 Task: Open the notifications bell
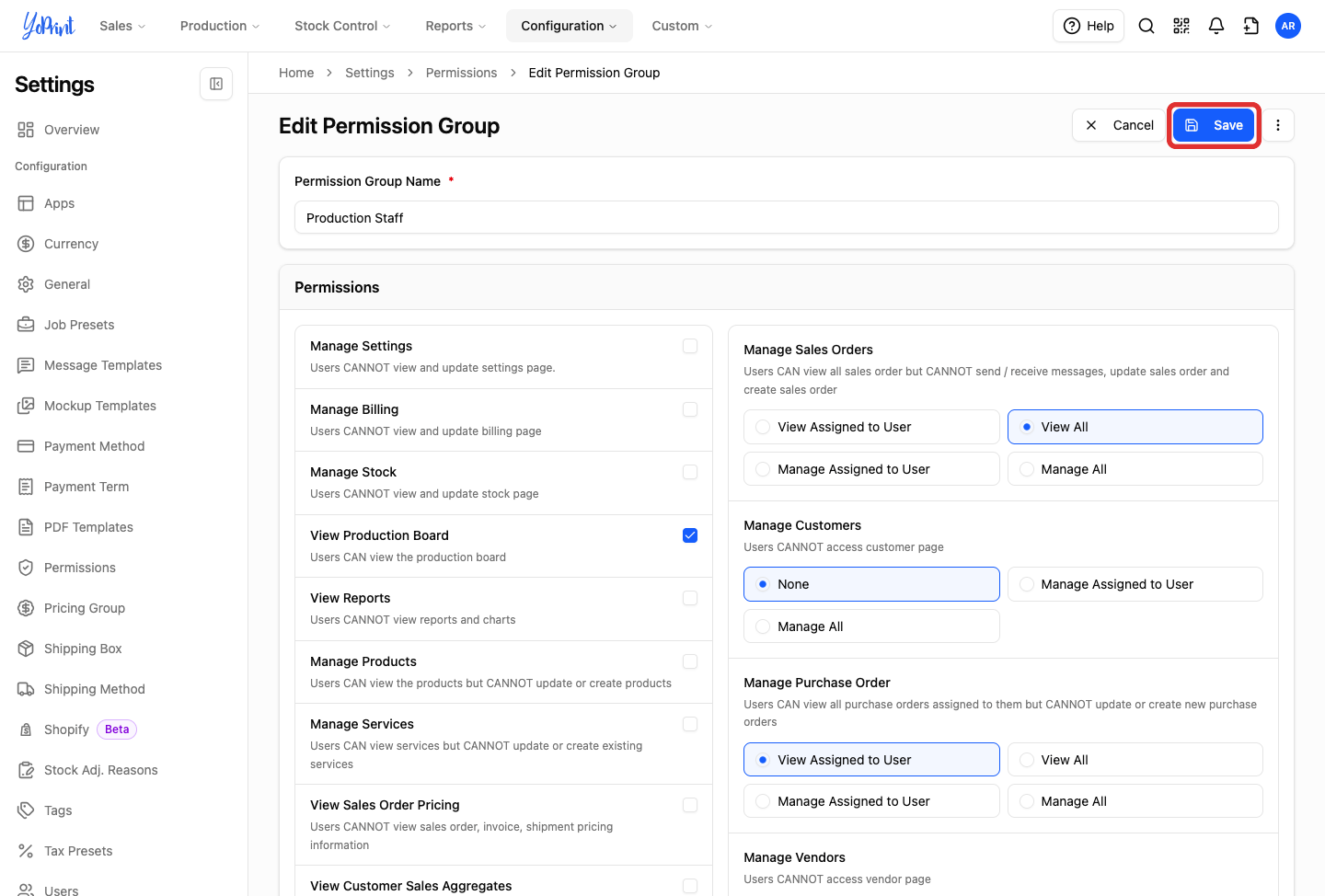point(1216,26)
